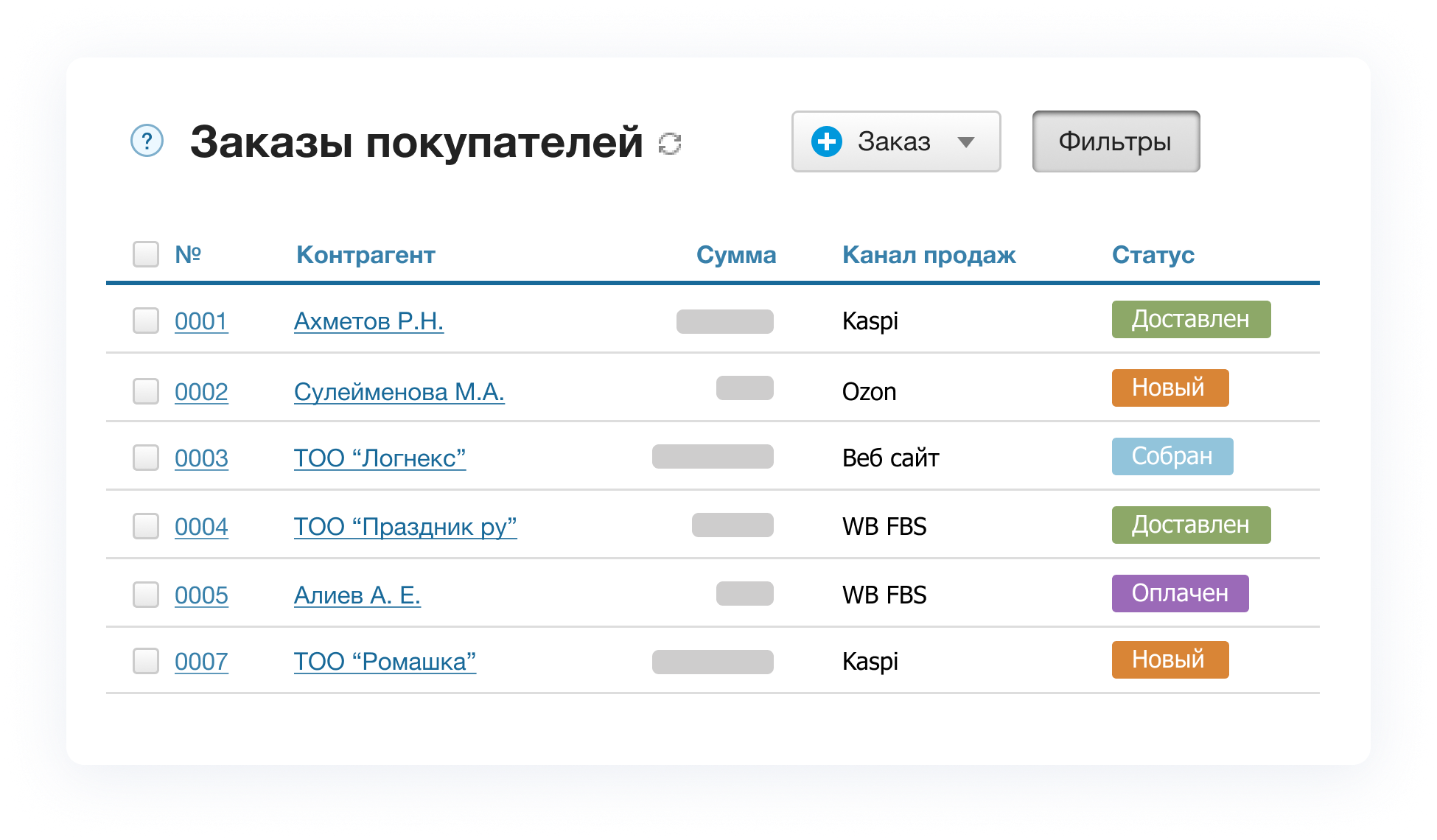1437x840 pixels.
Task: Open ТОО "Логнекс" contractor link
Action: click(x=380, y=458)
